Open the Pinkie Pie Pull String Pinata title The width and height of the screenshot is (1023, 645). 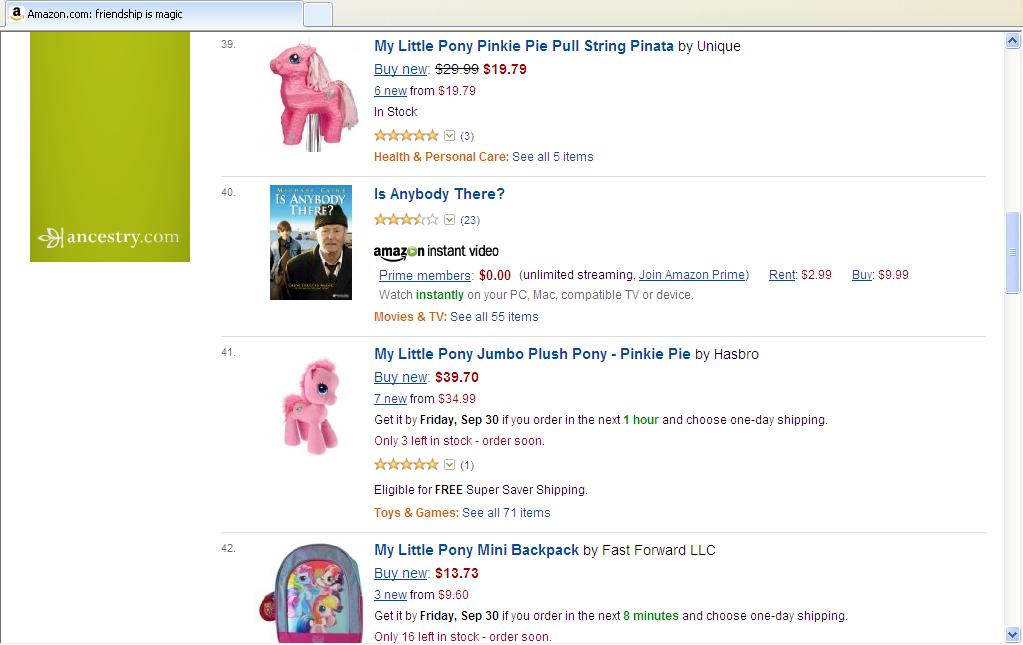523,46
